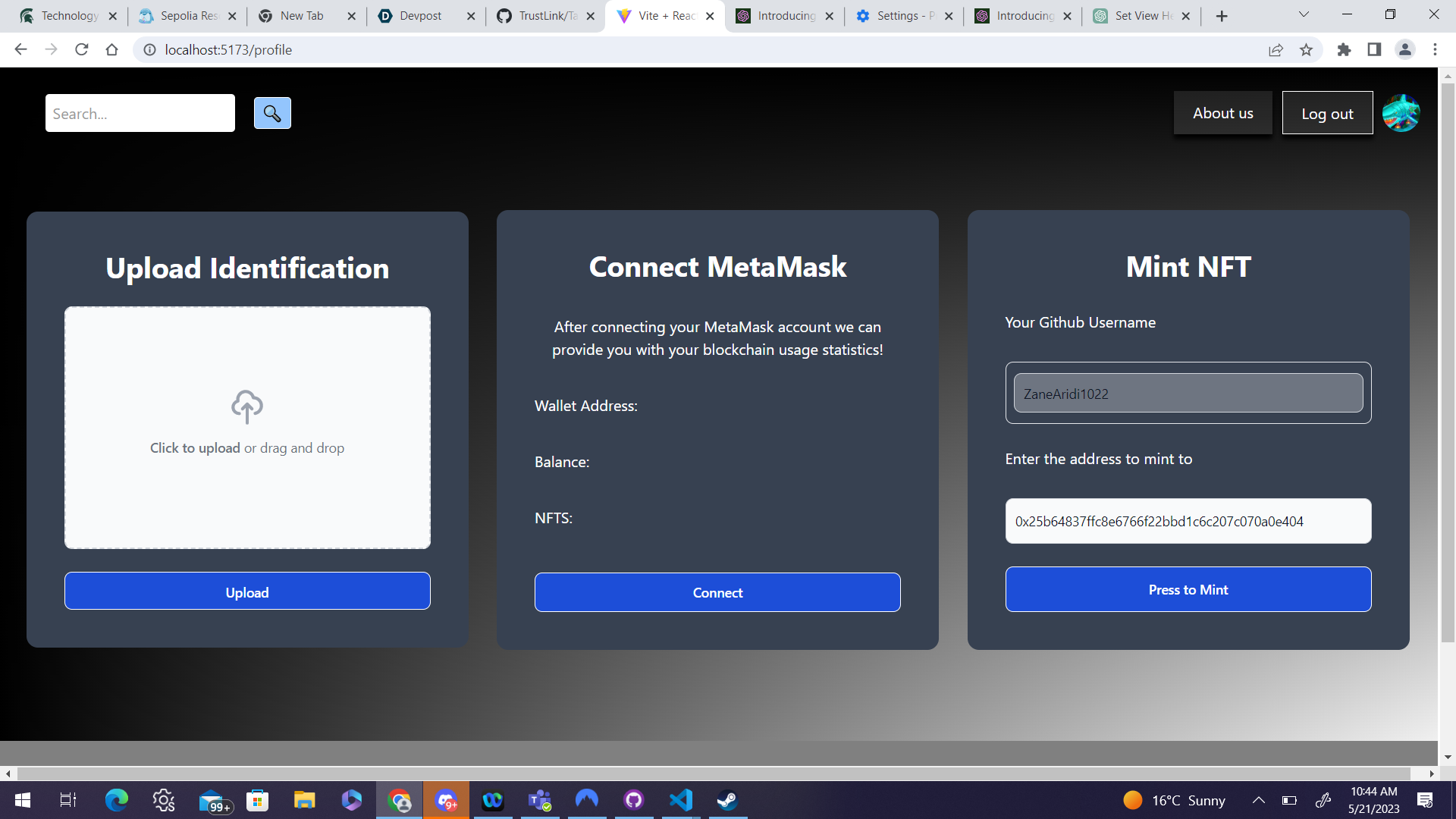The width and height of the screenshot is (1456, 819).
Task: Open the profile avatar picture
Action: pyautogui.click(x=1401, y=114)
